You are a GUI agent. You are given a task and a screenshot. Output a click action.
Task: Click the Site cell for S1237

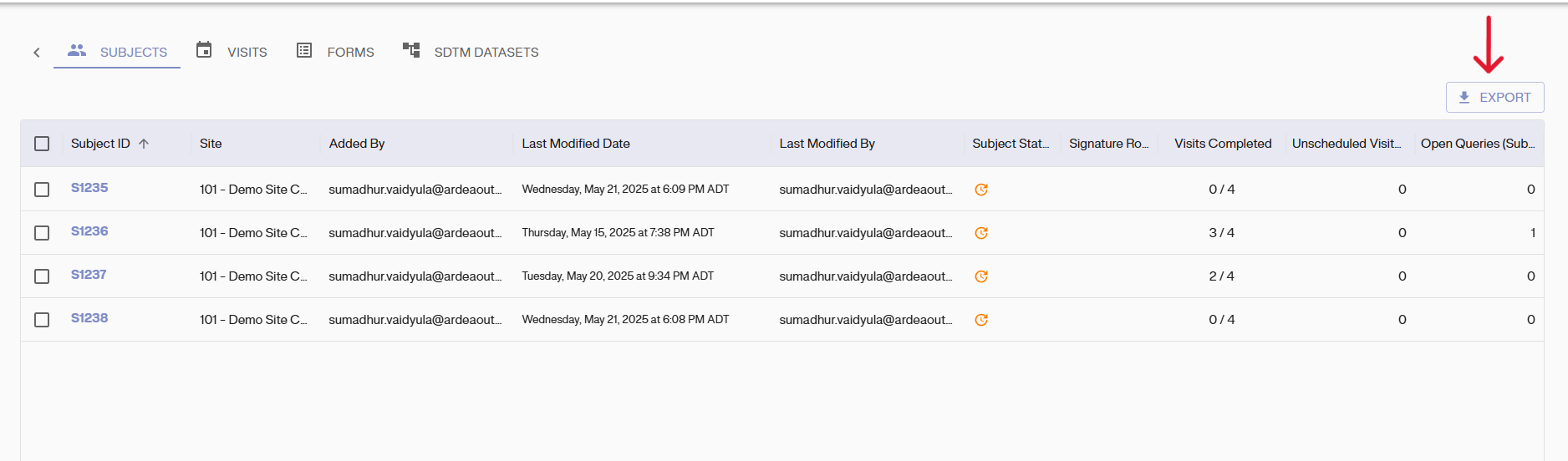coord(253,276)
